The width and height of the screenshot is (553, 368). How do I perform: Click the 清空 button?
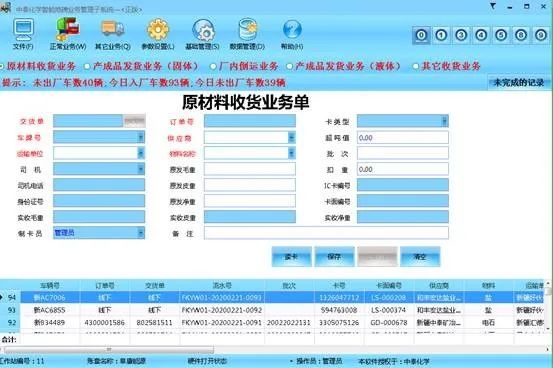pyautogui.click(x=420, y=257)
